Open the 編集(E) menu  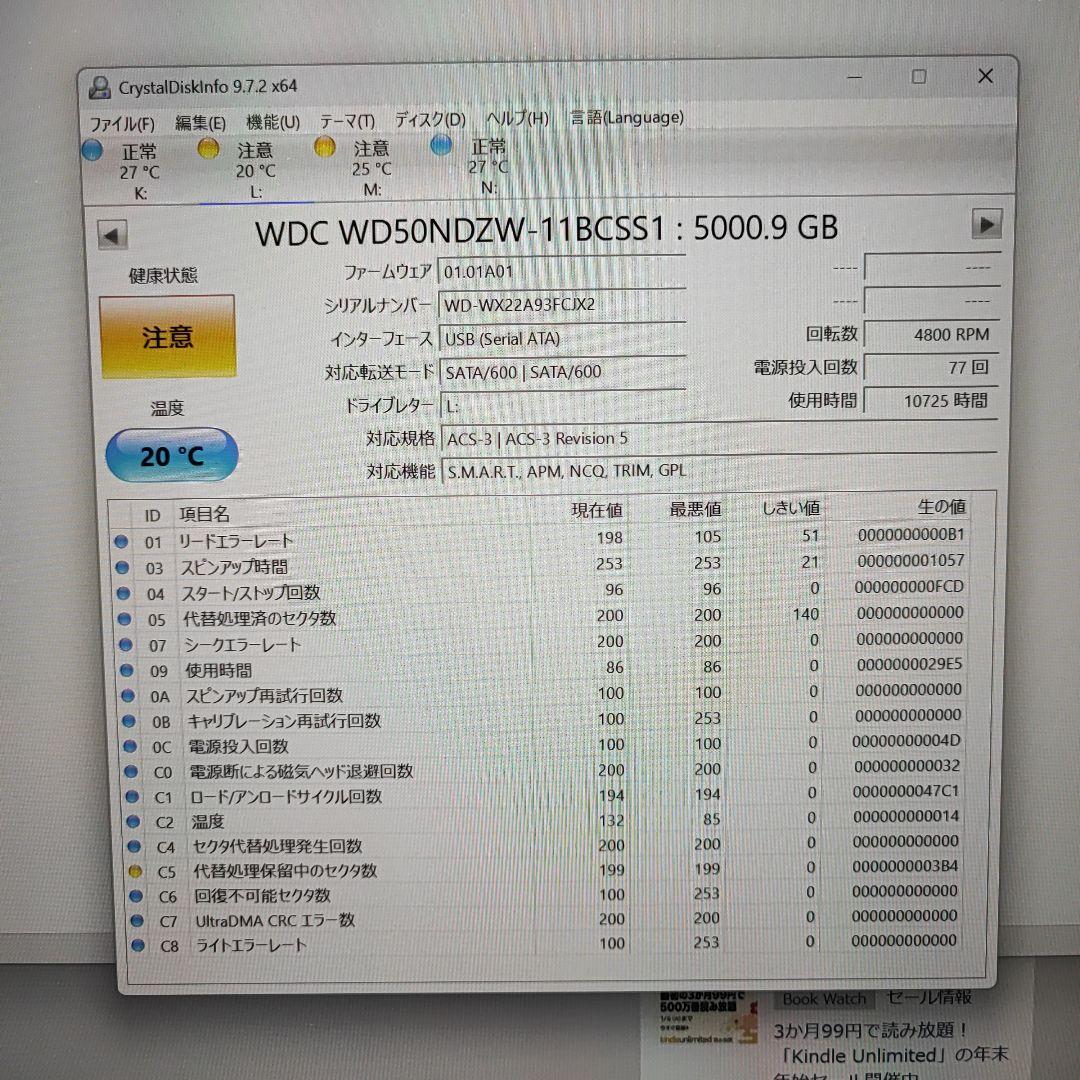pos(201,121)
